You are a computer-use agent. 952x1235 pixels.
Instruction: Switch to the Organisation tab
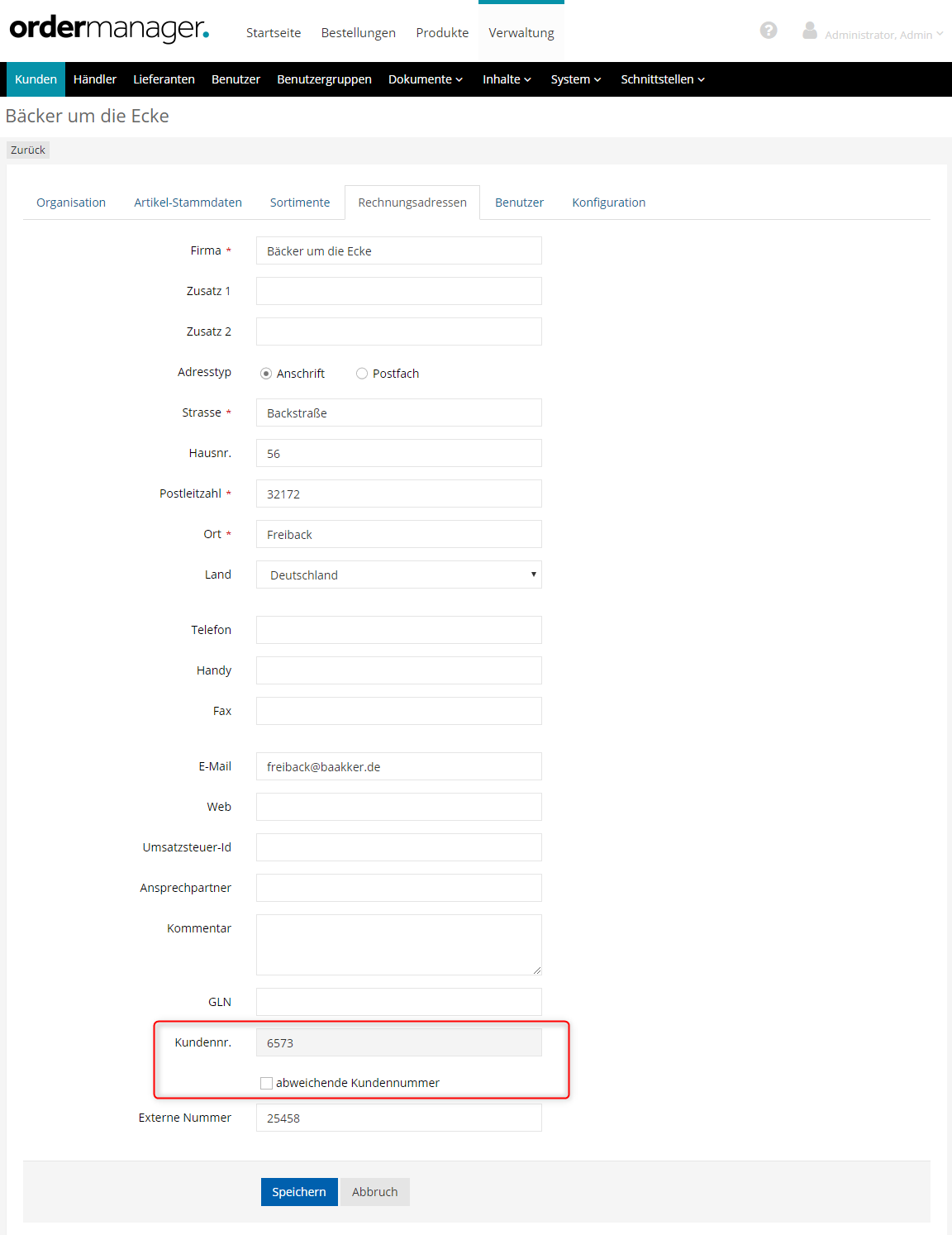pos(71,203)
